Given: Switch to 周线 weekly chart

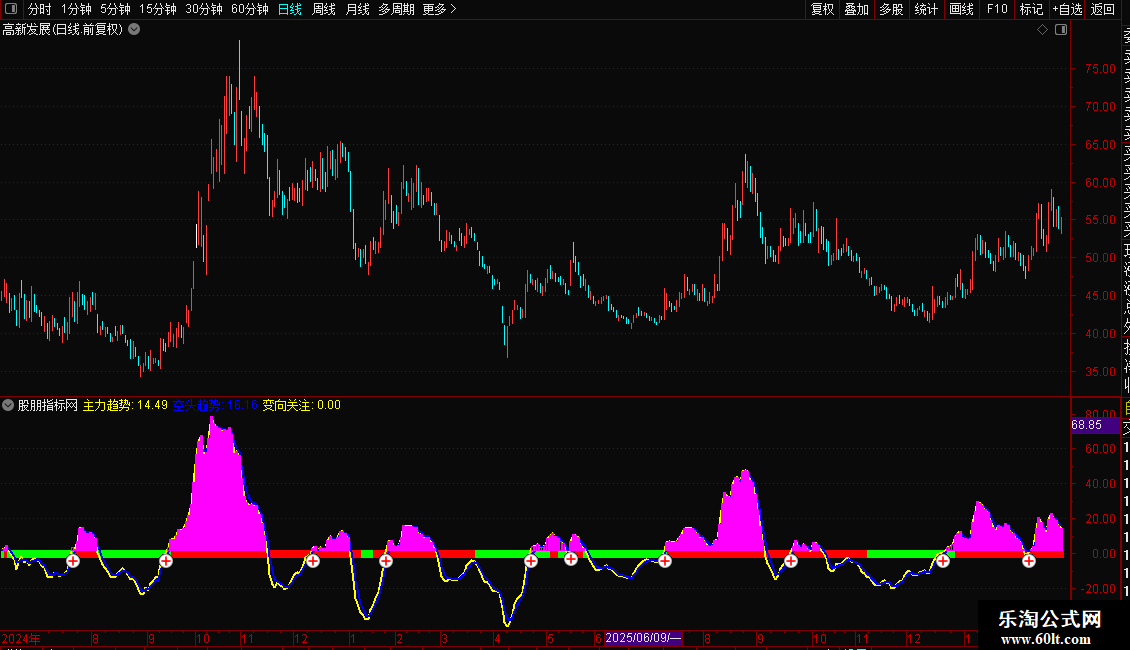Looking at the screenshot, I should pyautogui.click(x=324, y=9).
